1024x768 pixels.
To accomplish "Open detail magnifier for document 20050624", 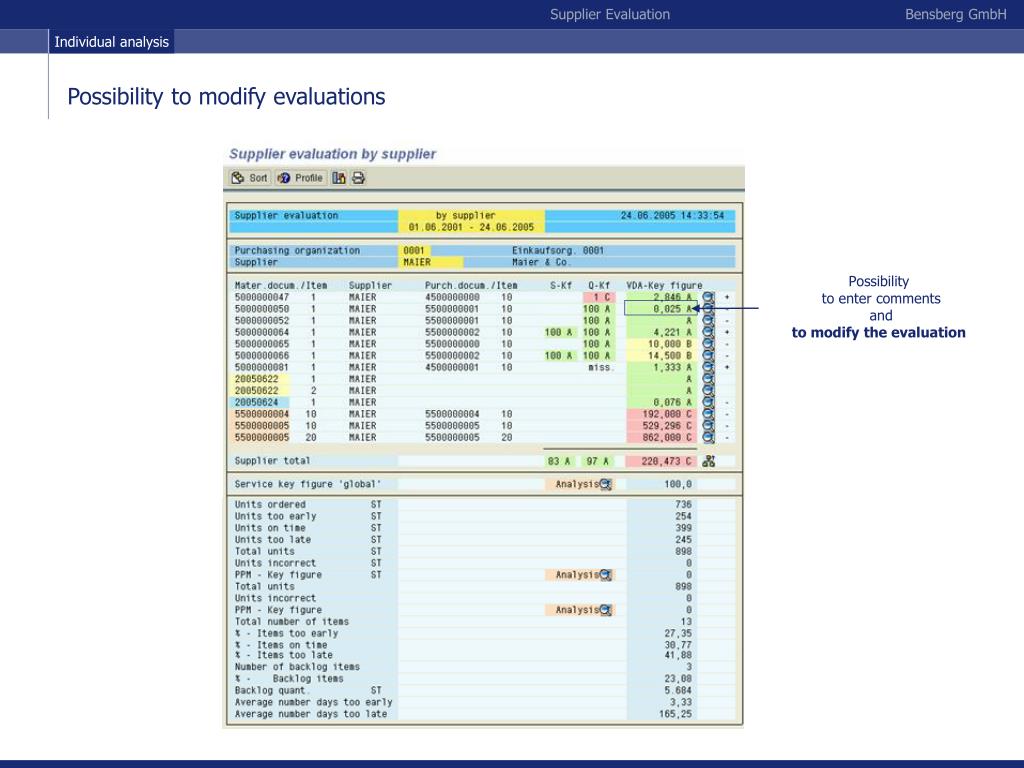I will tap(709, 403).
